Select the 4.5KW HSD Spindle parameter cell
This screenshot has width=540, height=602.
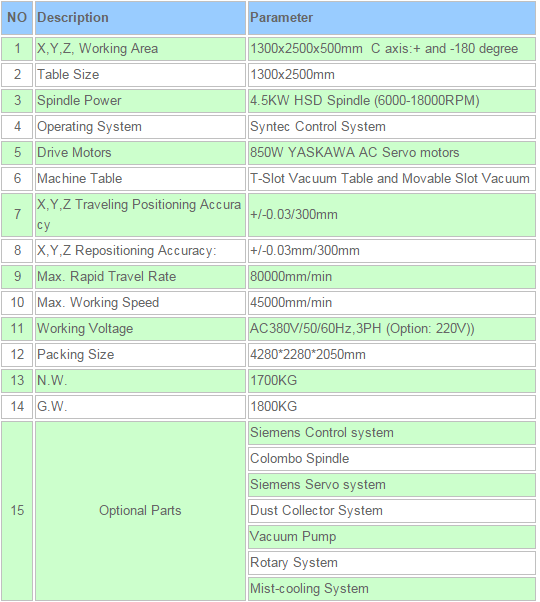point(391,101)
